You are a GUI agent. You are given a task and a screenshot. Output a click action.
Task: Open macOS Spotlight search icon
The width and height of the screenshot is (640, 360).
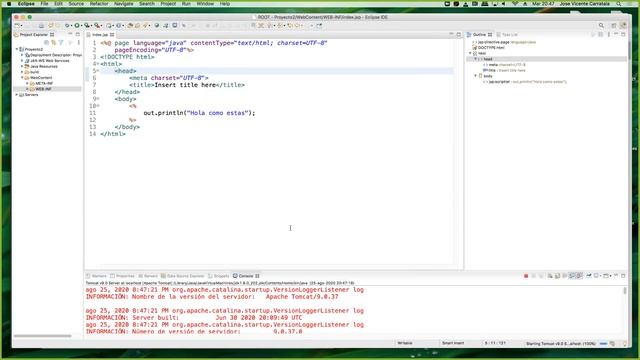(x=619, y=4)
